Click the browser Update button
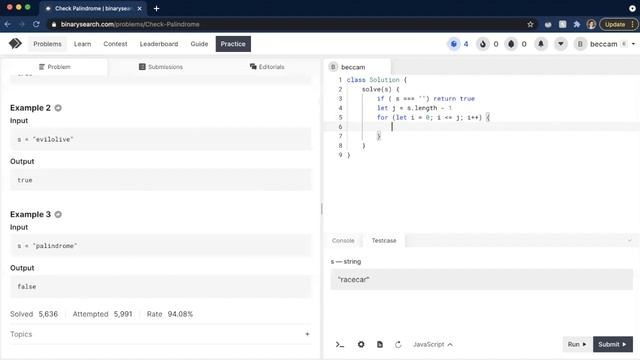Viewport: 640px width, 360px height. (x=618, y=24)
